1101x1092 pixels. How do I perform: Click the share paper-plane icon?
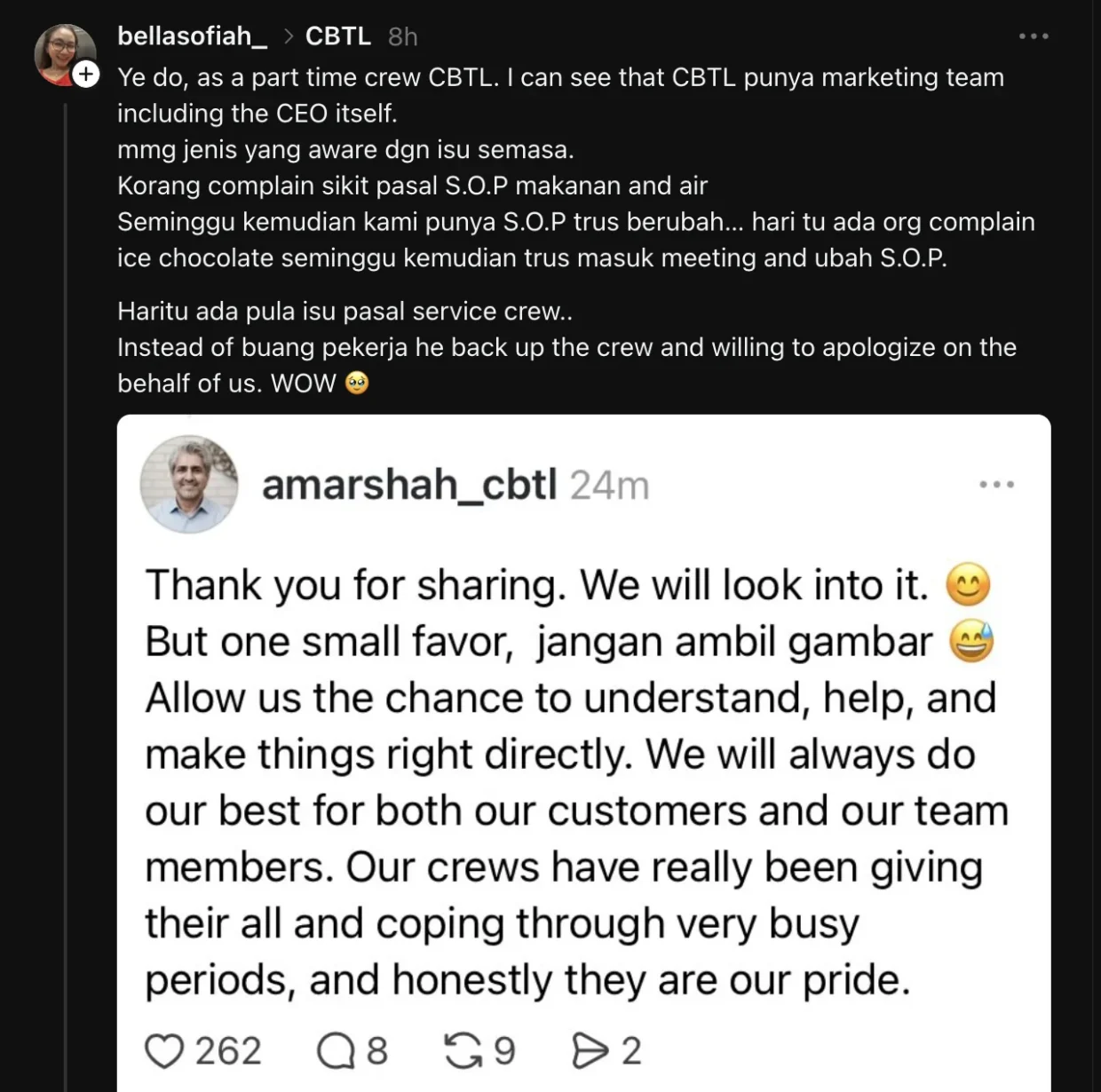[x=589, y=1051]
